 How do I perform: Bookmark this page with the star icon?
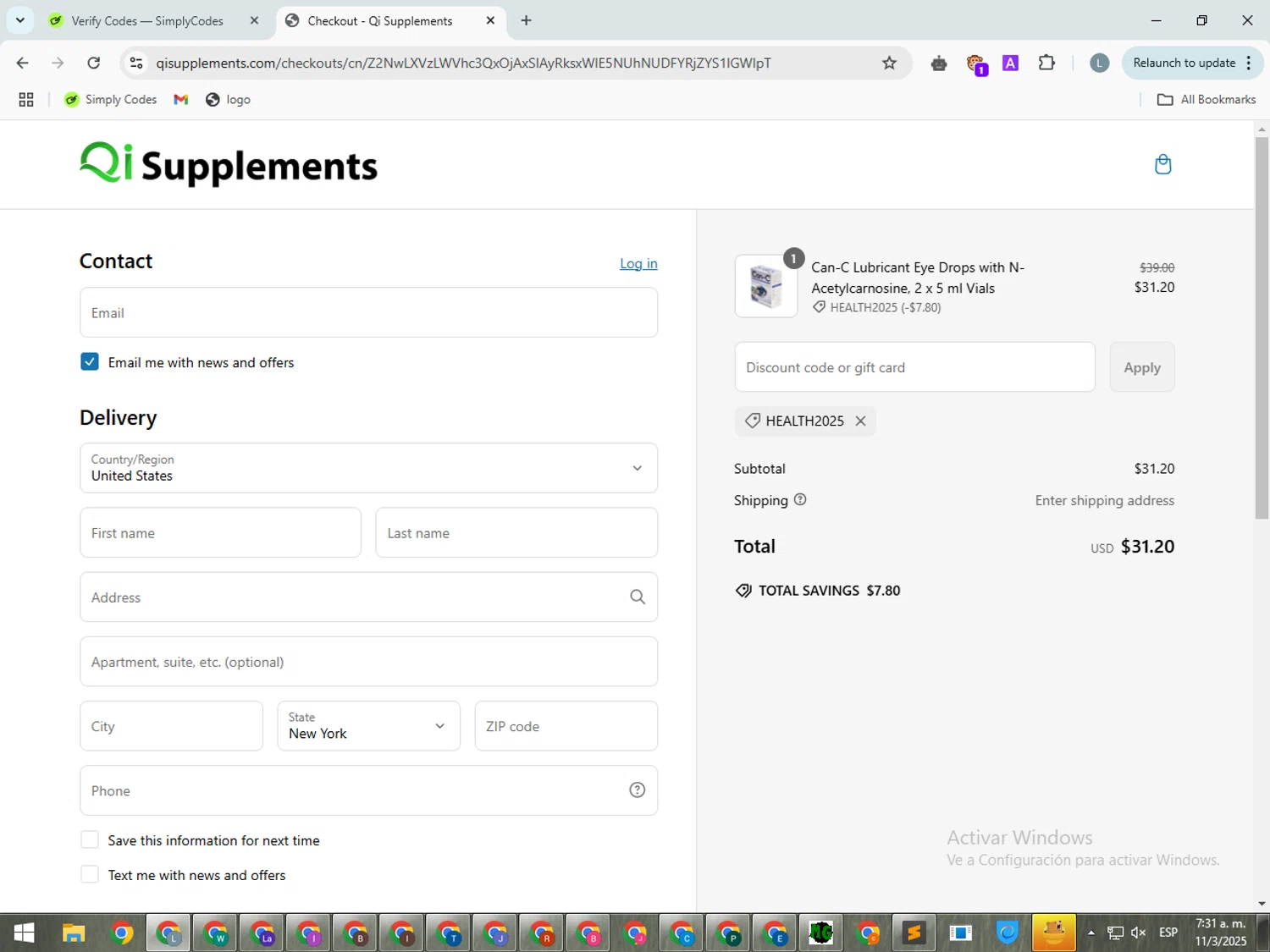pos(889,63)
